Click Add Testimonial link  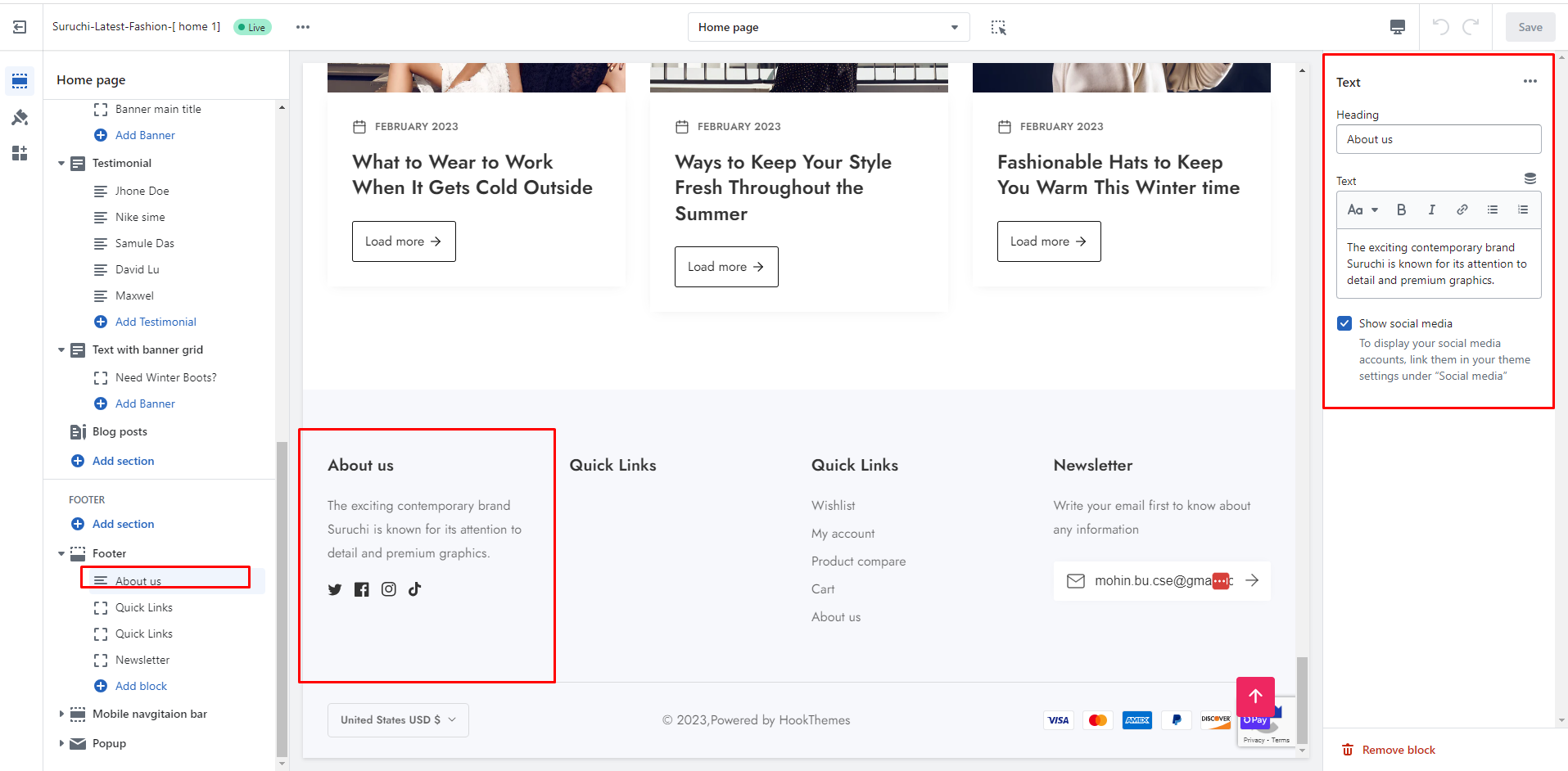[x=156, y=322]
